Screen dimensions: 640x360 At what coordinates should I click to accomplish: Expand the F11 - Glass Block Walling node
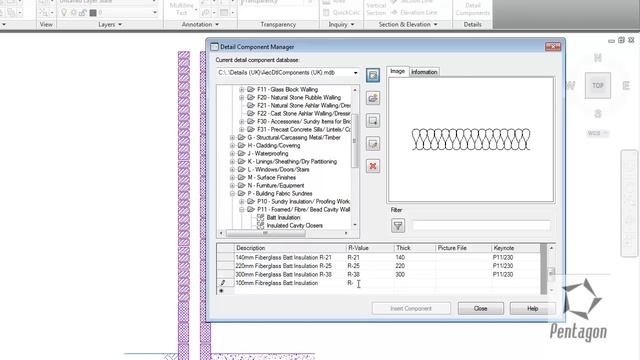click(x=242, y=89)
